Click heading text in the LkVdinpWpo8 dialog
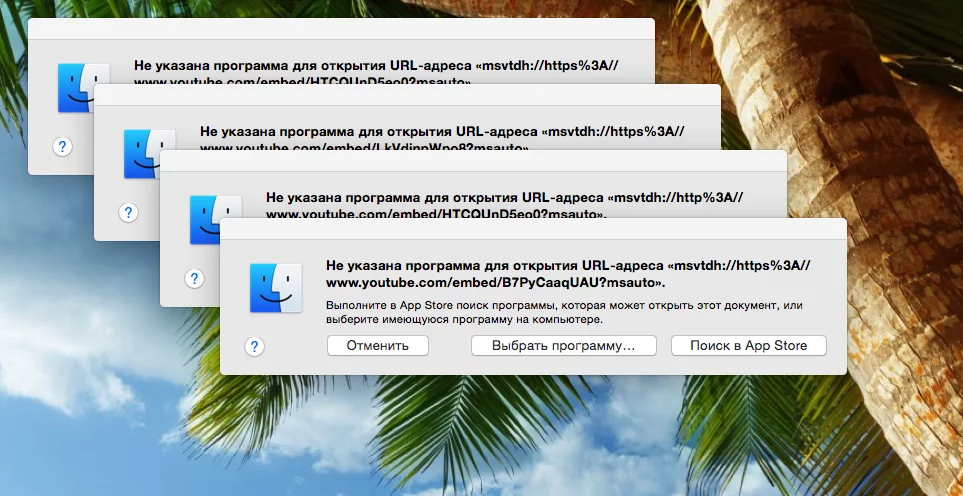963x496 pixels. point(442,138)
